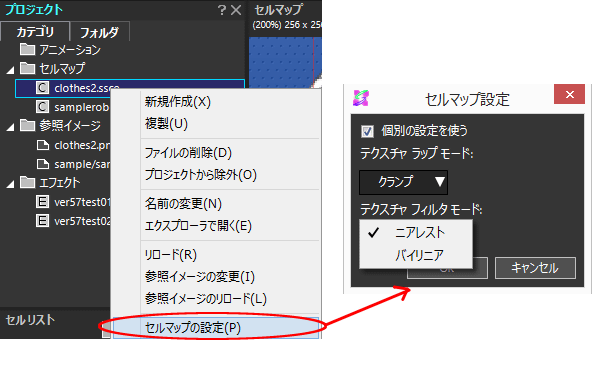Select ニアレスト filter mode option
The height and width of the screenshot is (380, 600).
tap(416, 233)
